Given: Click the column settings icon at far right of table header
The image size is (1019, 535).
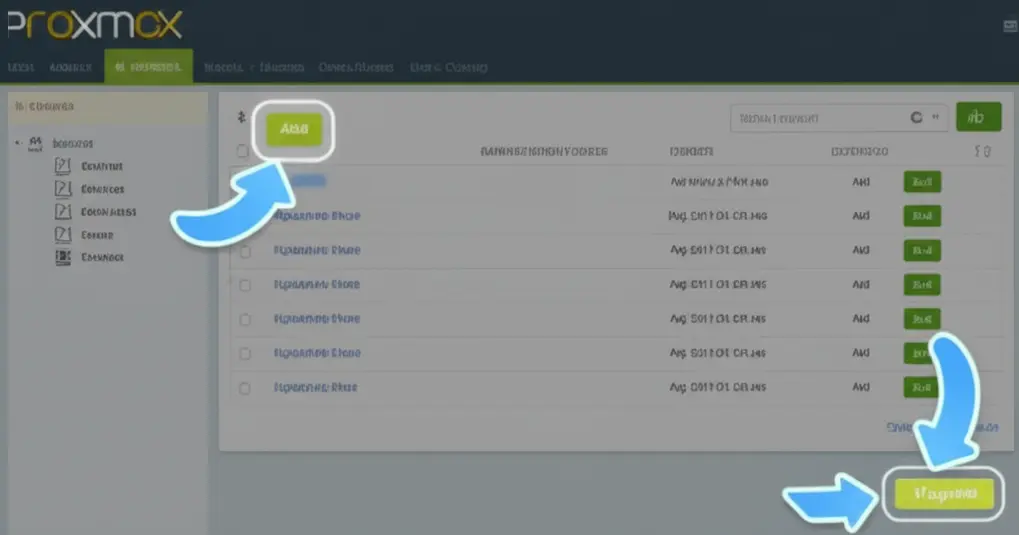Looking at the screenshot, I should 982,152.
